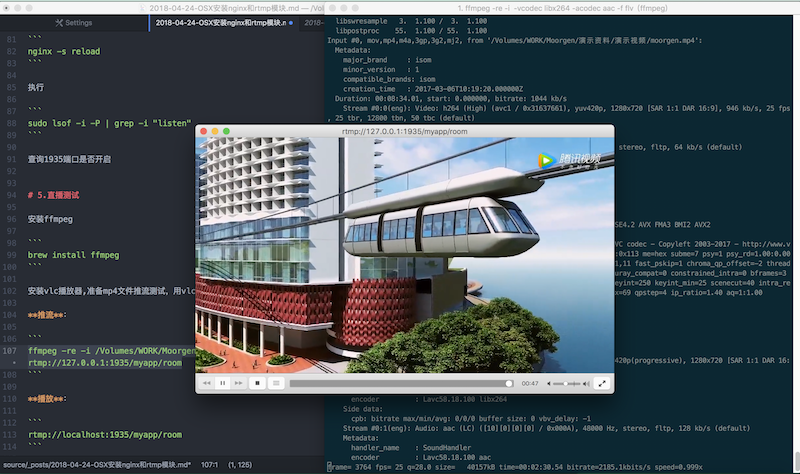The width and height of the screenshot is (800, 474).
Task: Zoom the VLC window with the green button
Action: click(x=228, y=132)
